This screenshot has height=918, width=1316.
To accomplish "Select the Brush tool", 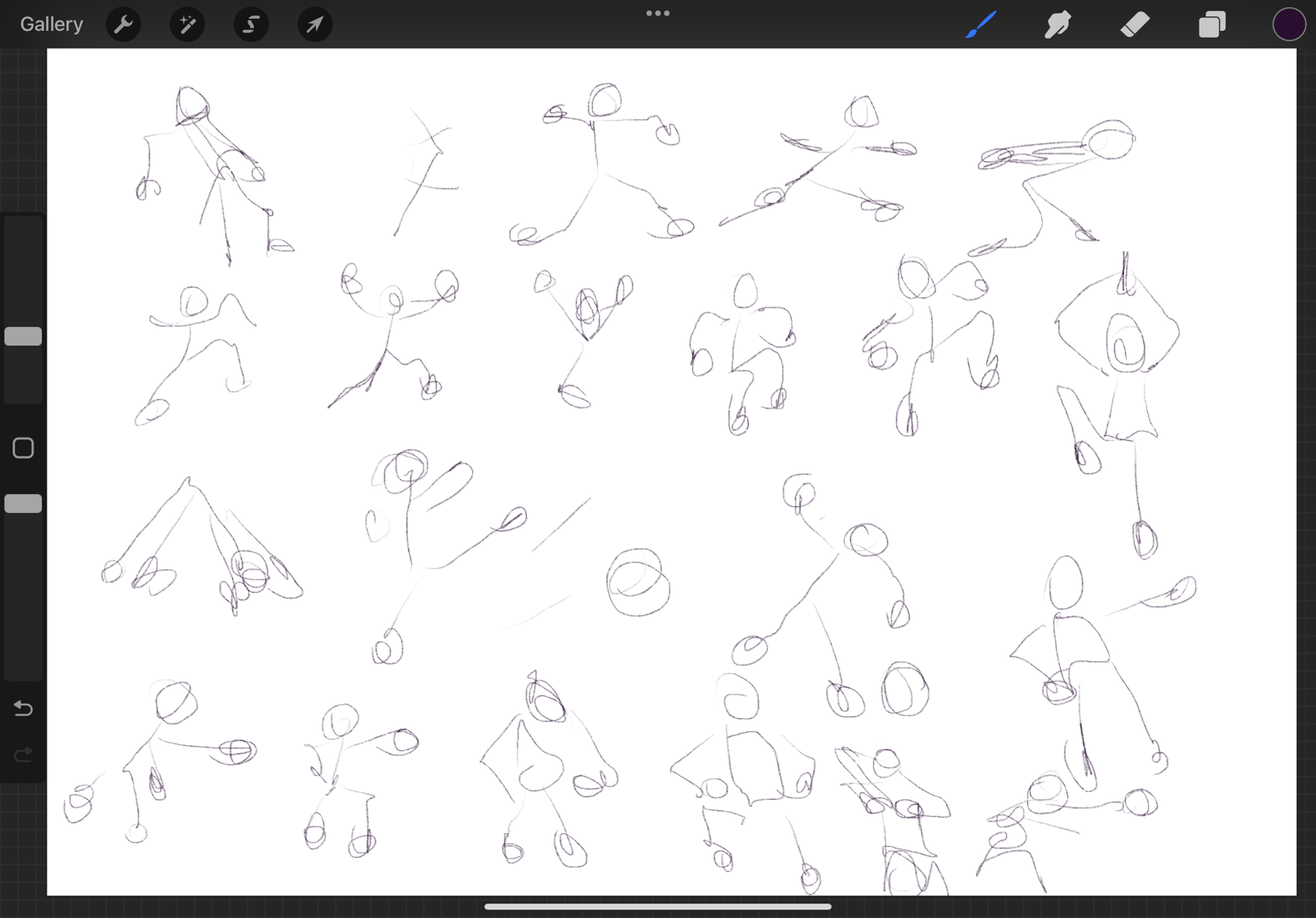I will click(x=981, y=25).
